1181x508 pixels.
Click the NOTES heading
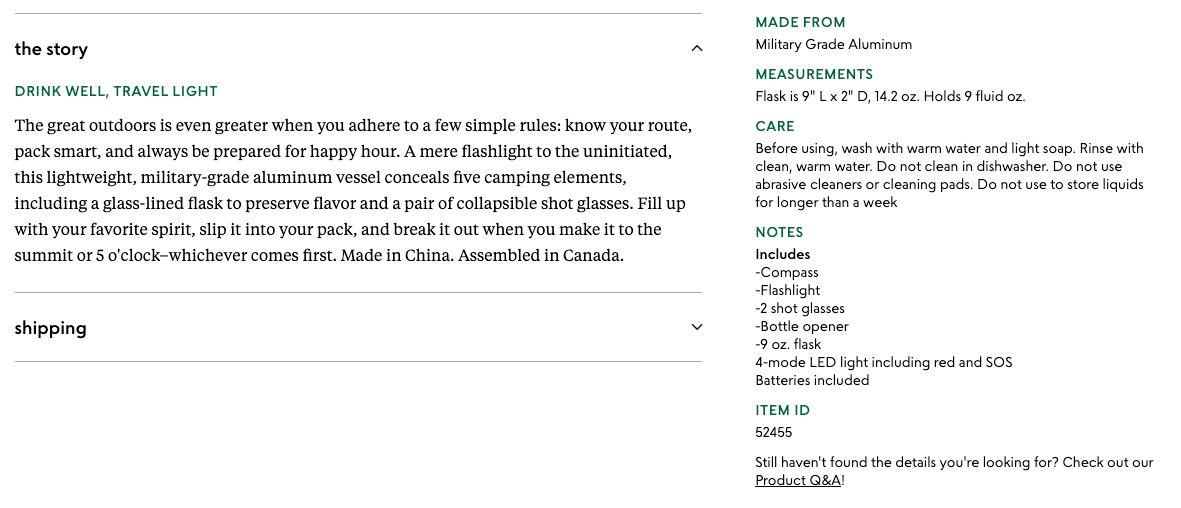(x=779, y=232)
